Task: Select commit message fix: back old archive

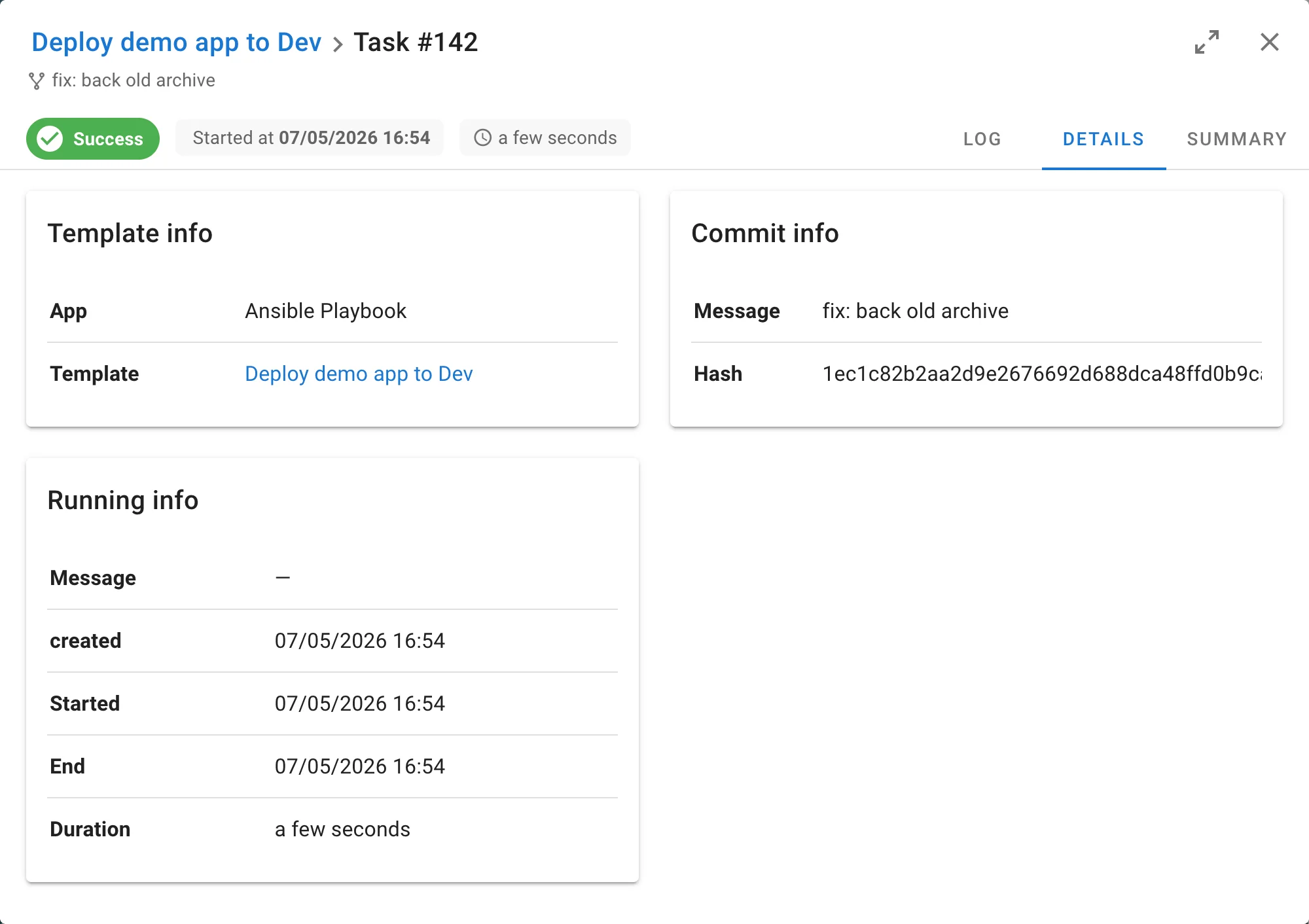Action: tap(916, 311)
